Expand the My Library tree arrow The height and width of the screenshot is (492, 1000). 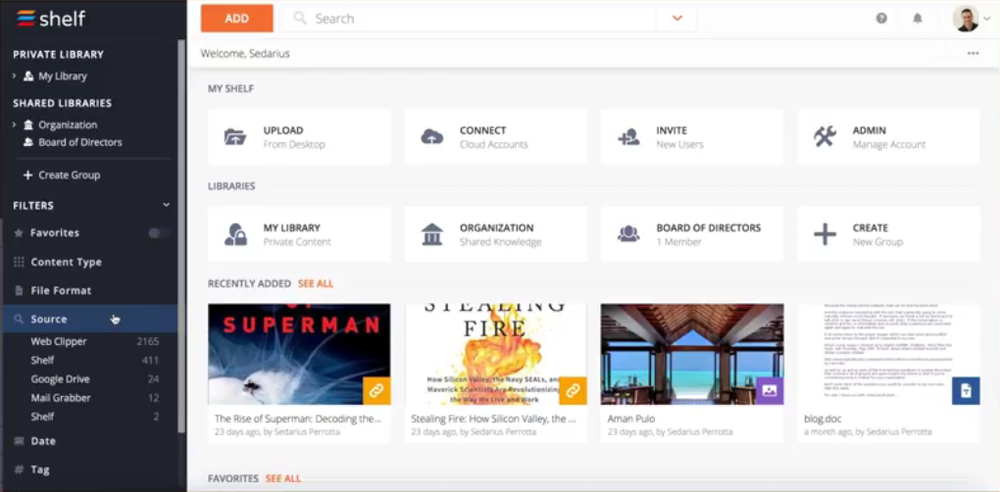pyautogui.click(x=14, y=76)
